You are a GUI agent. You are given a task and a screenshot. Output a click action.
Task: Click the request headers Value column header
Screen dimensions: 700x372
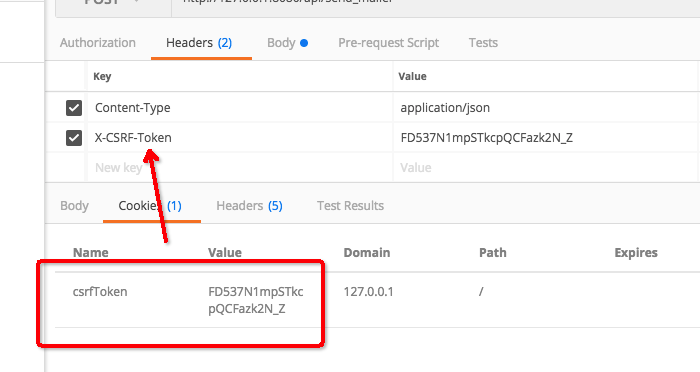tap(412, 76)
